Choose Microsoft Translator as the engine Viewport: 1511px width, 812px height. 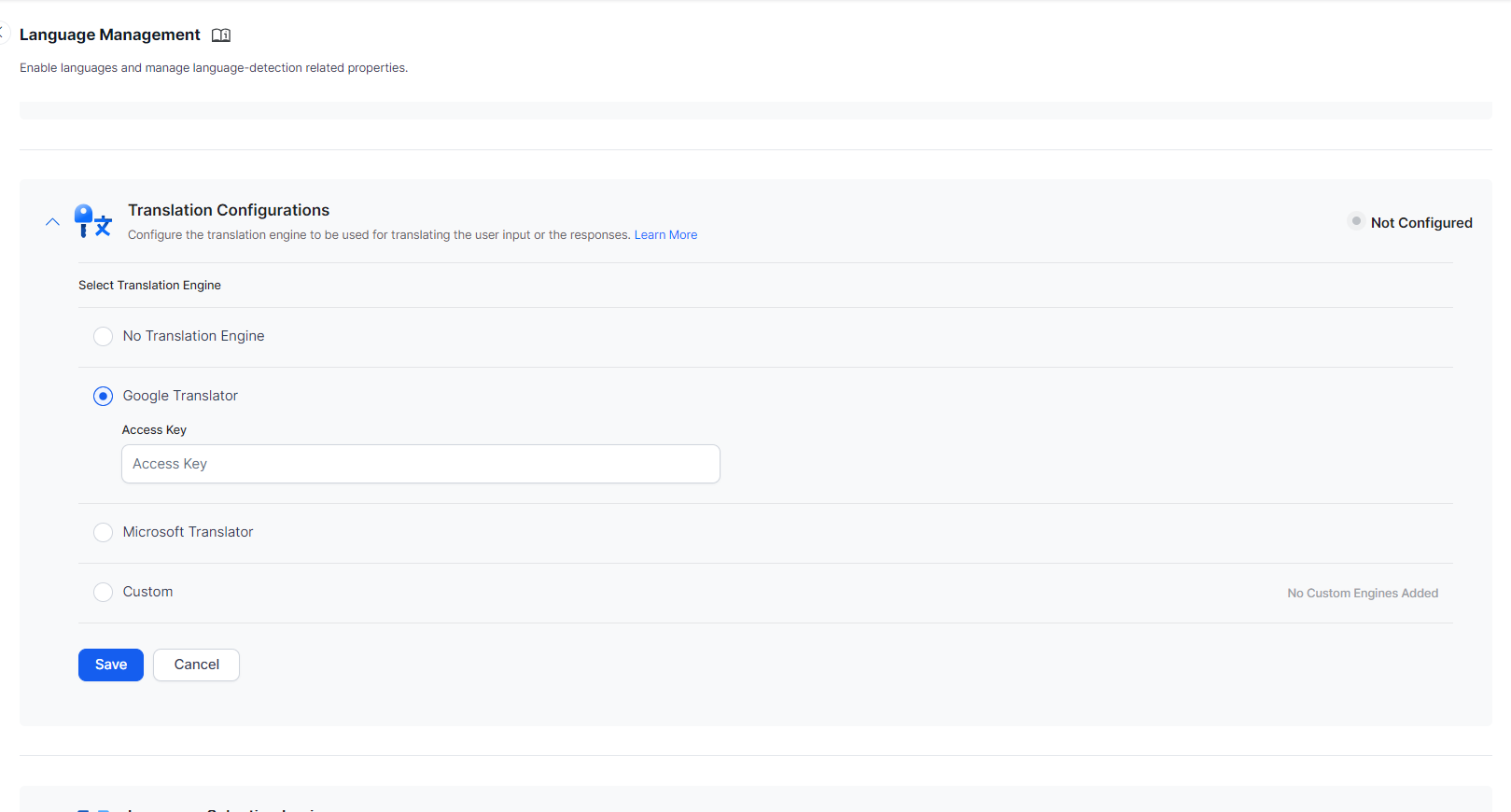(104, 532)
